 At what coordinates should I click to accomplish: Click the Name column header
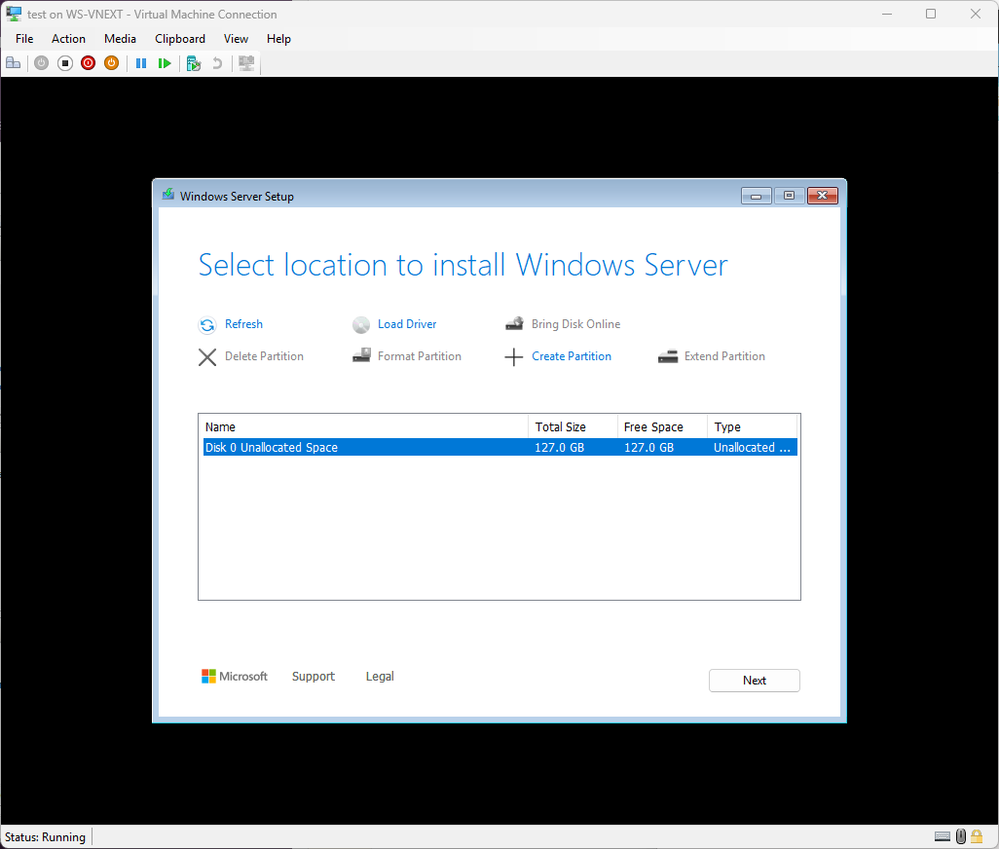click(364, 427)
